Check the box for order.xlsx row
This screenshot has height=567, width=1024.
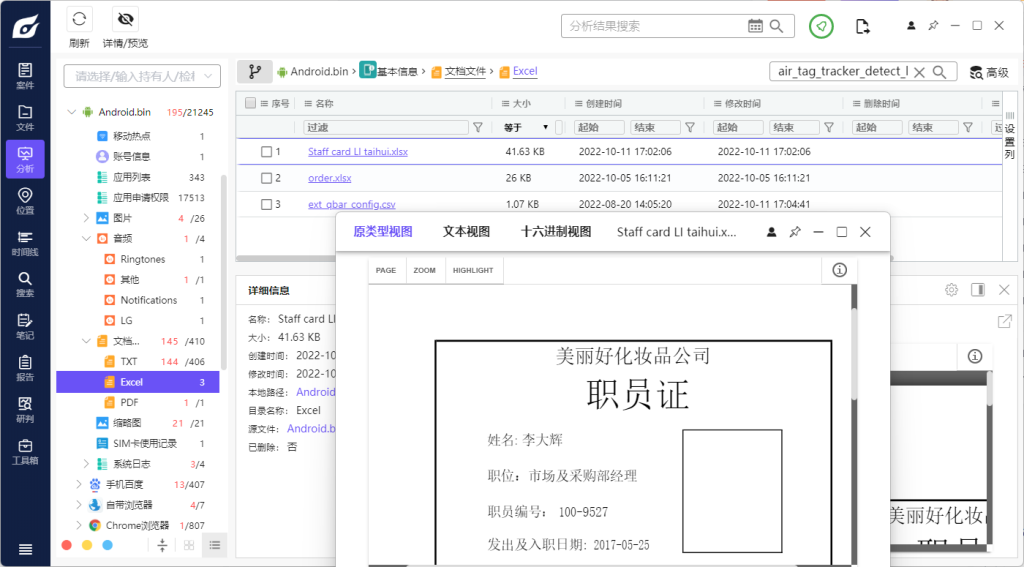point(266,178)
